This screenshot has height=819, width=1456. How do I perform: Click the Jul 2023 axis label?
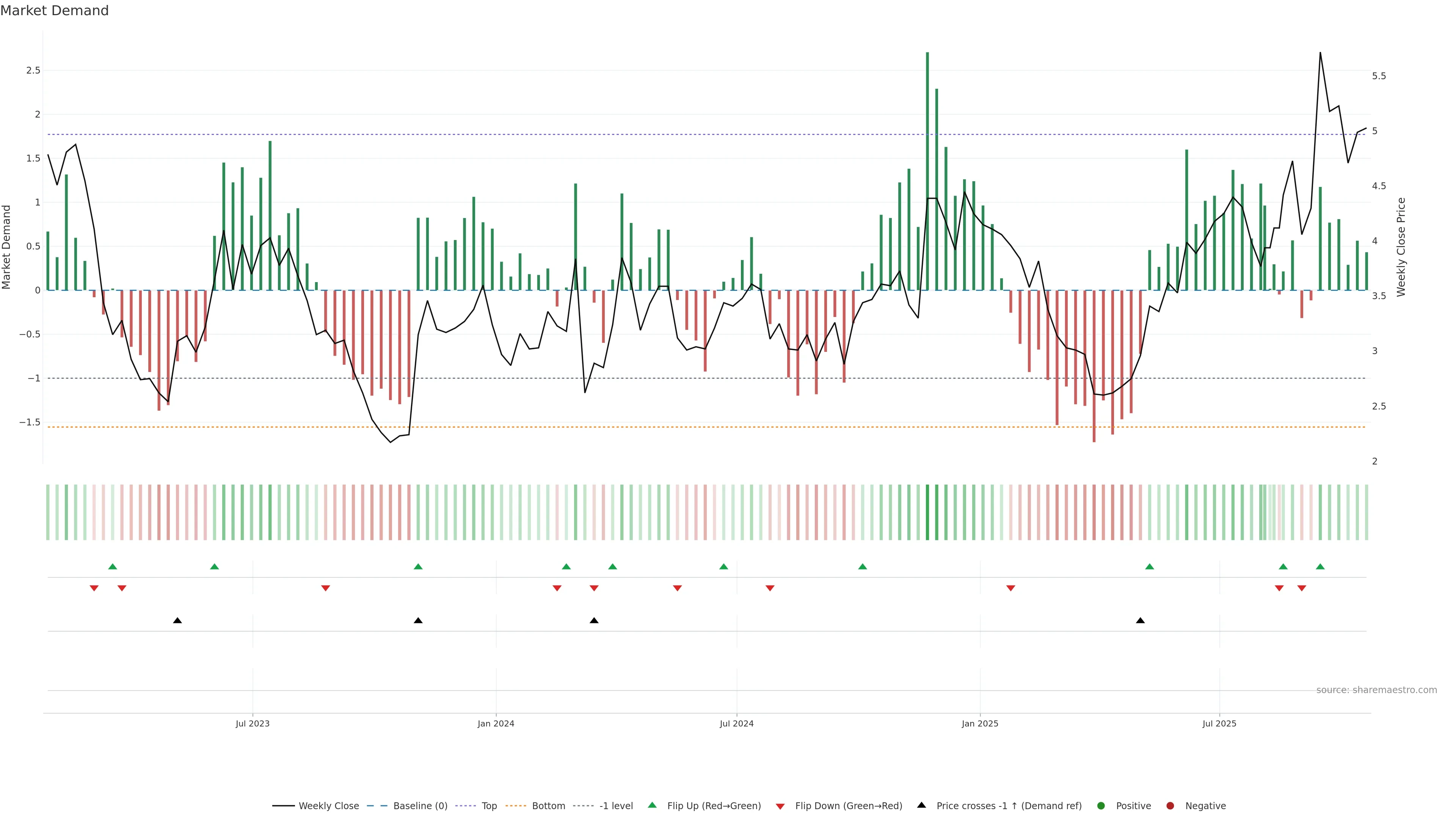click(253, 723)
